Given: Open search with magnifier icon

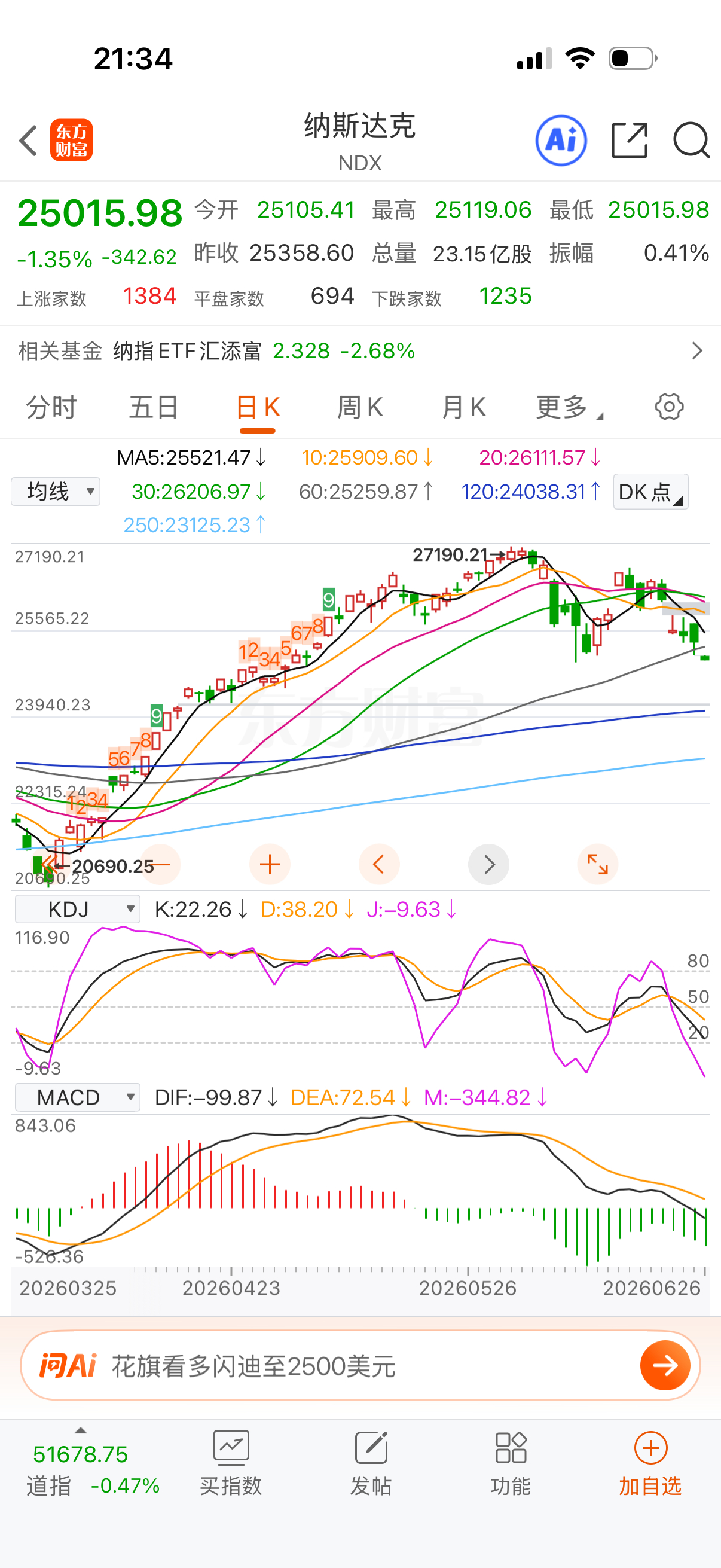Looking at the screenshot, I should point(691,141).
